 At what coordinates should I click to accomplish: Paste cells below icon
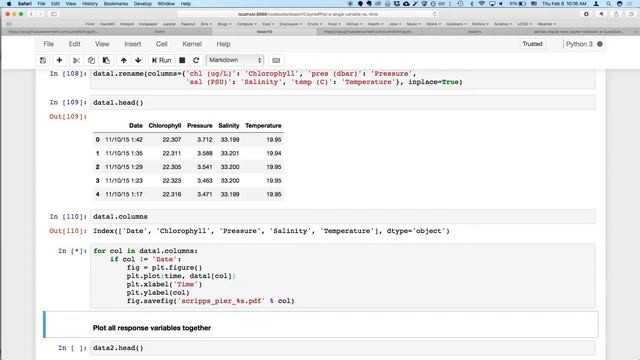tap(106, 60)
